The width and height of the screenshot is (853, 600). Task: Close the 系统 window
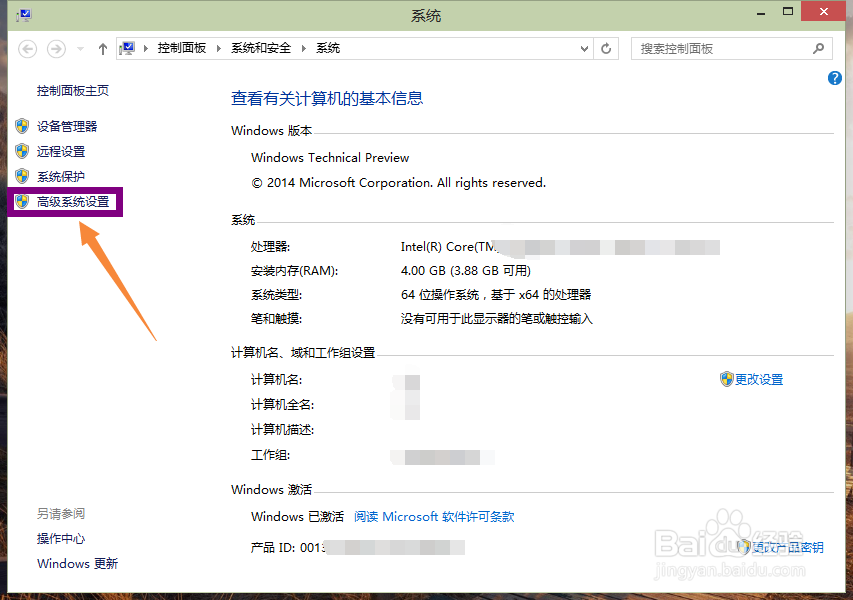[x=824, y=11]
